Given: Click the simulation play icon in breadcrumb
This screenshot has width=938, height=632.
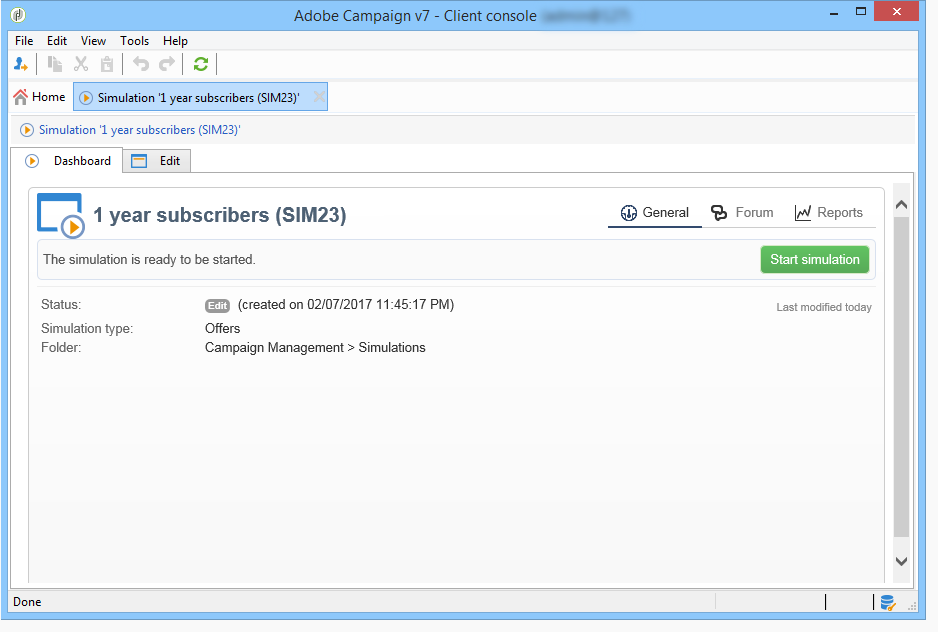Looking at the screenshot, I should coord(27,130).
